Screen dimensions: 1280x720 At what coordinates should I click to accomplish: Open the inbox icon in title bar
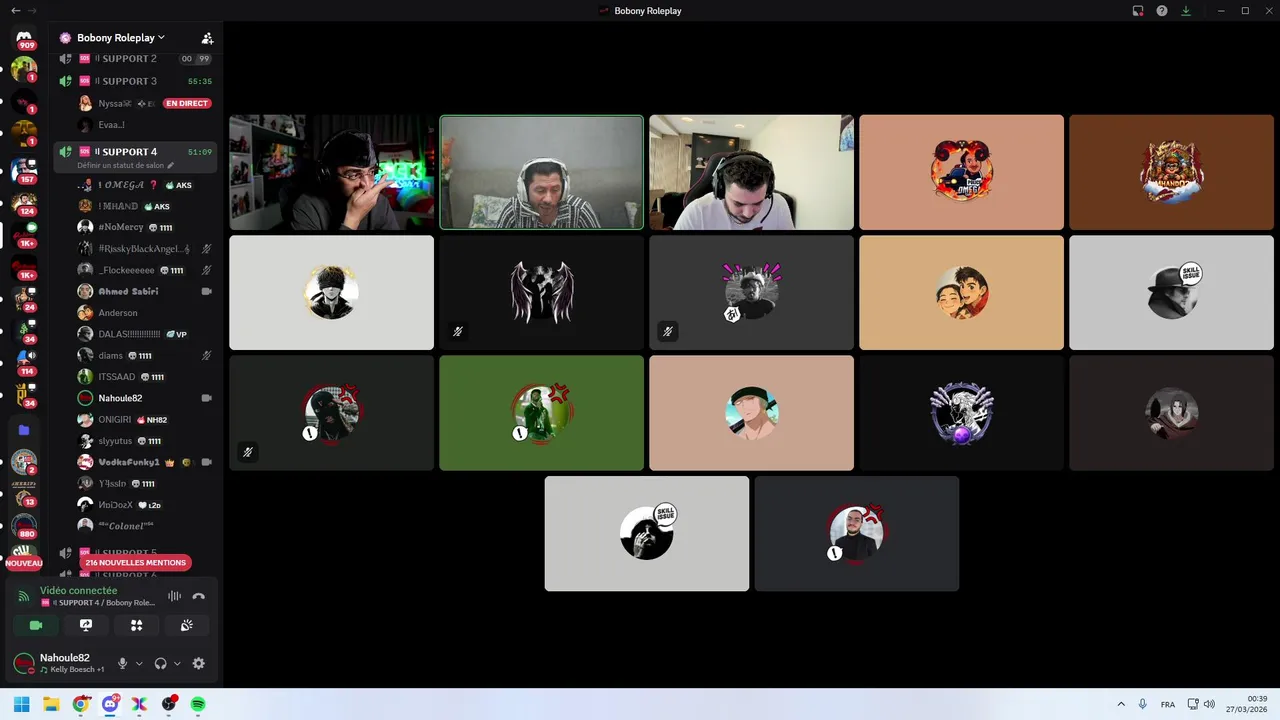click(1138, 10)
